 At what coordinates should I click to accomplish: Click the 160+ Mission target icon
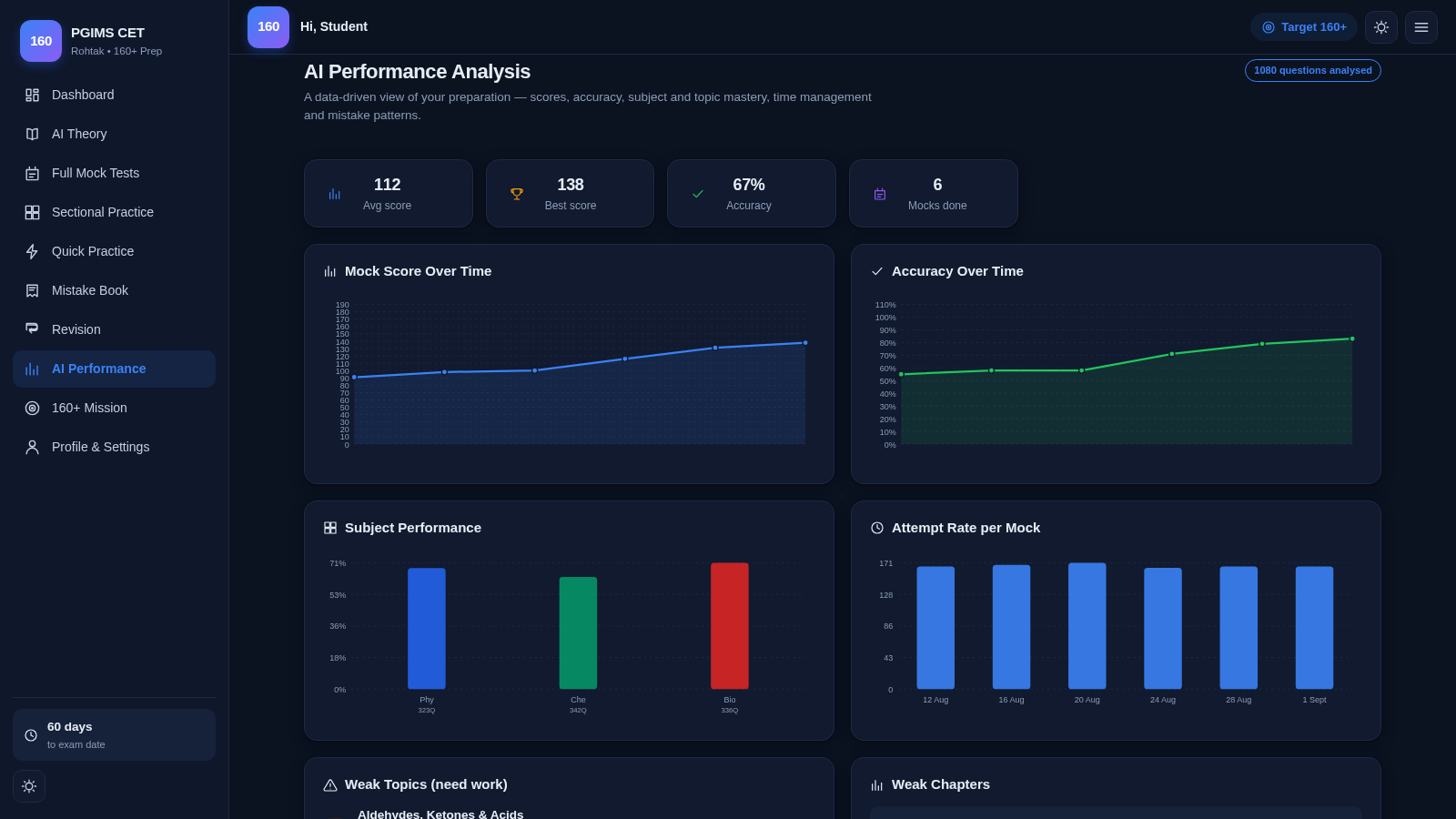(x=32, y=408)
